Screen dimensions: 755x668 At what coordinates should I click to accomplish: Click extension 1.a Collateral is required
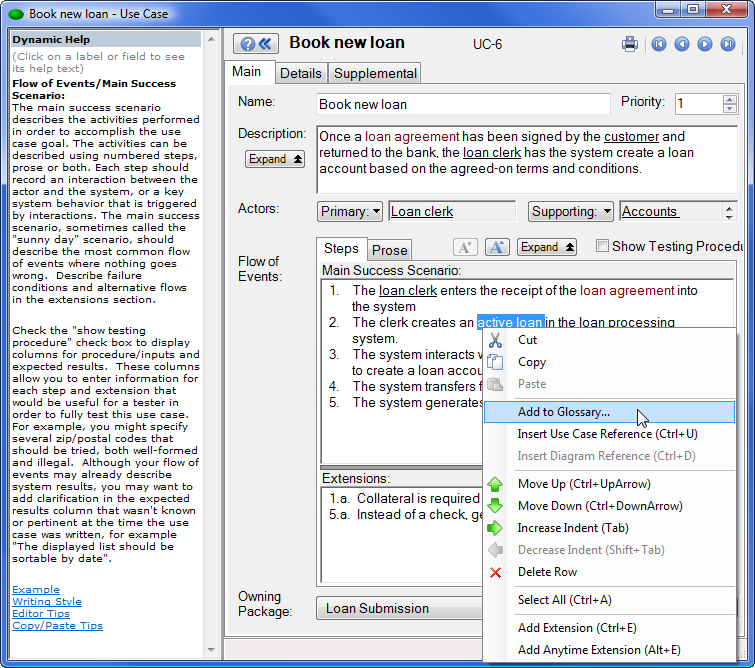[x=418, y=498]
